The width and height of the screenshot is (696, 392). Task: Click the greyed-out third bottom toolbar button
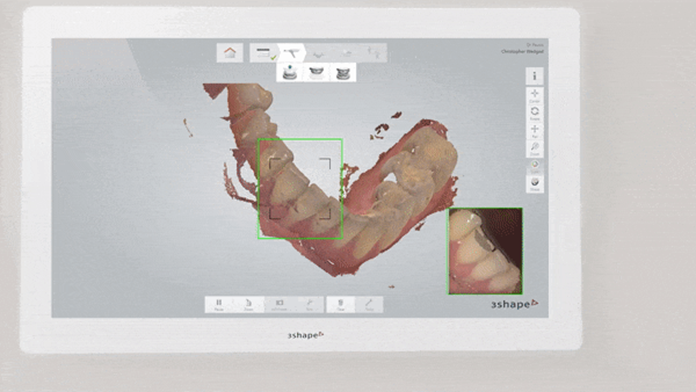[279, 305]
